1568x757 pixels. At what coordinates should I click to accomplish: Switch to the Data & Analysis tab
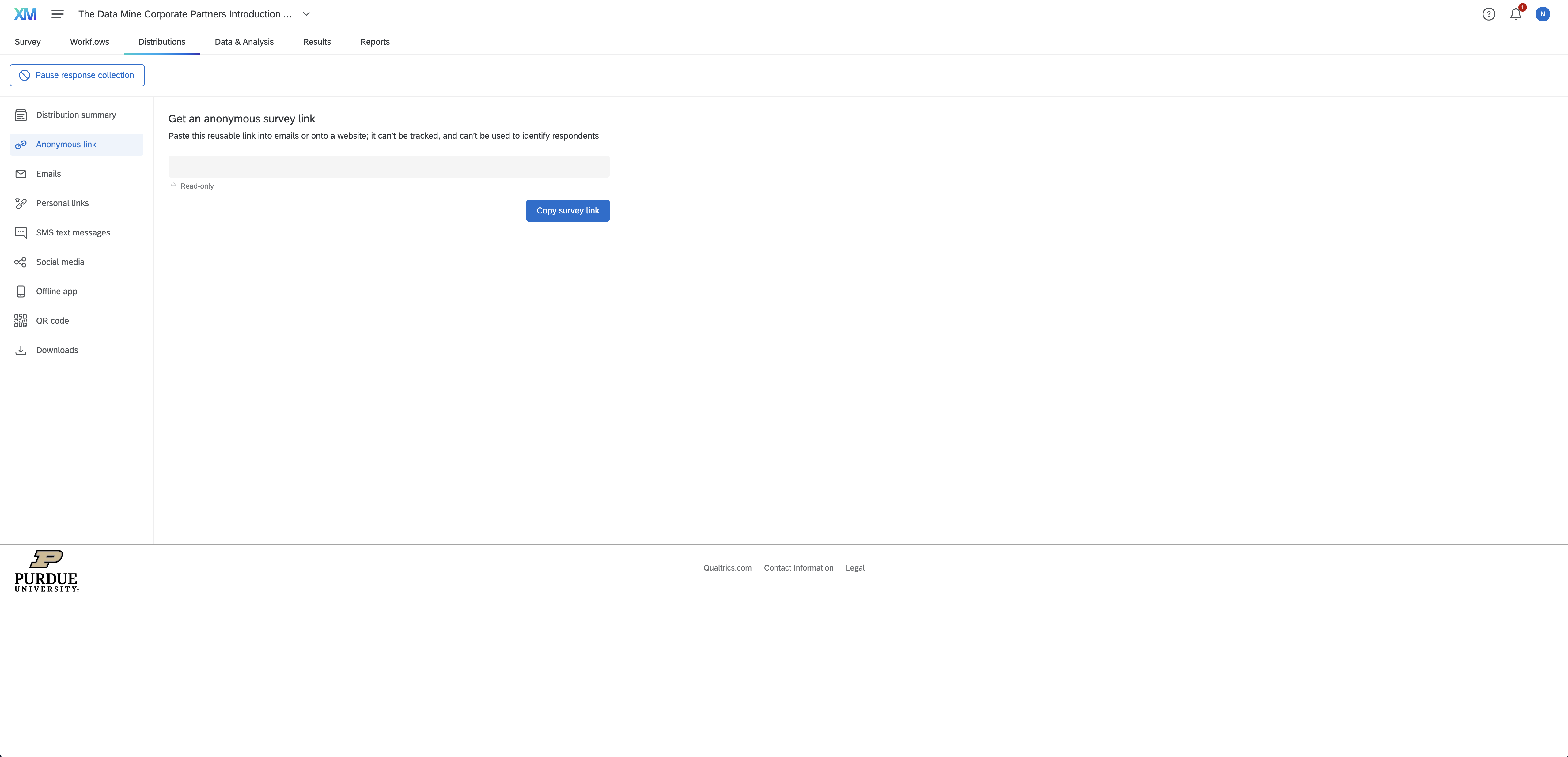tap(244, 41)
